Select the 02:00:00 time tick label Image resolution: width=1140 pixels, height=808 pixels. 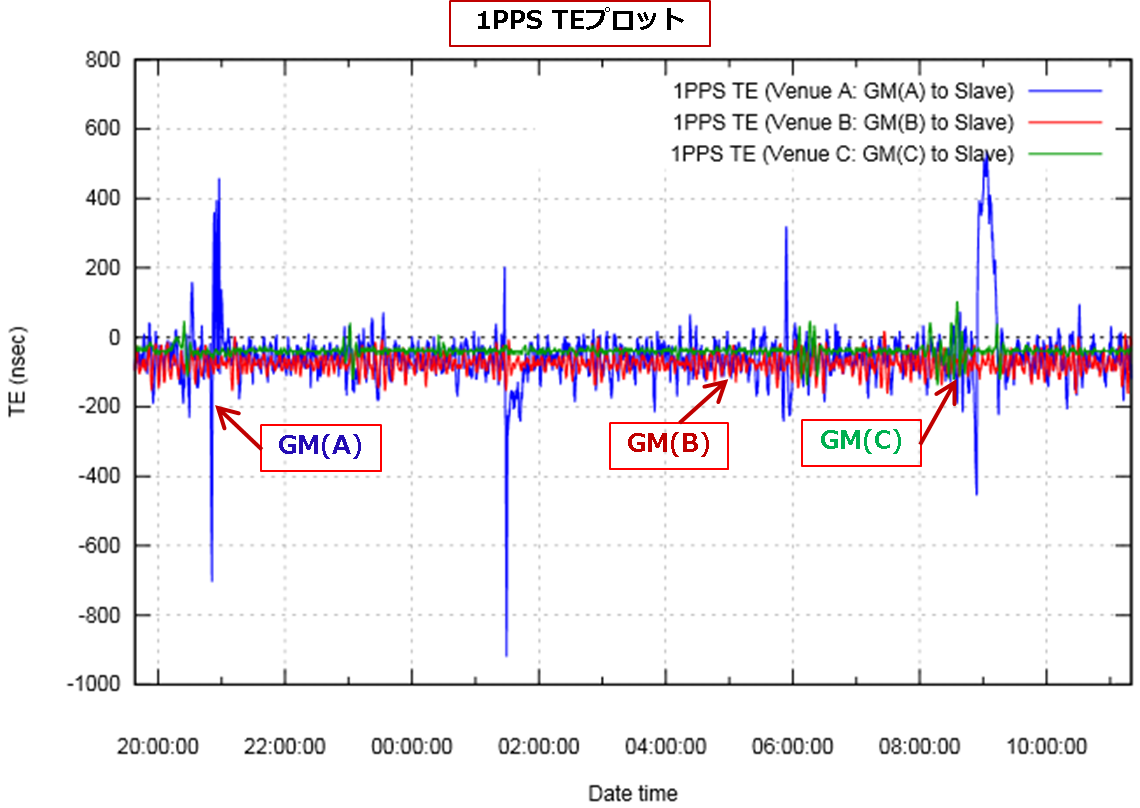(538, 747)
